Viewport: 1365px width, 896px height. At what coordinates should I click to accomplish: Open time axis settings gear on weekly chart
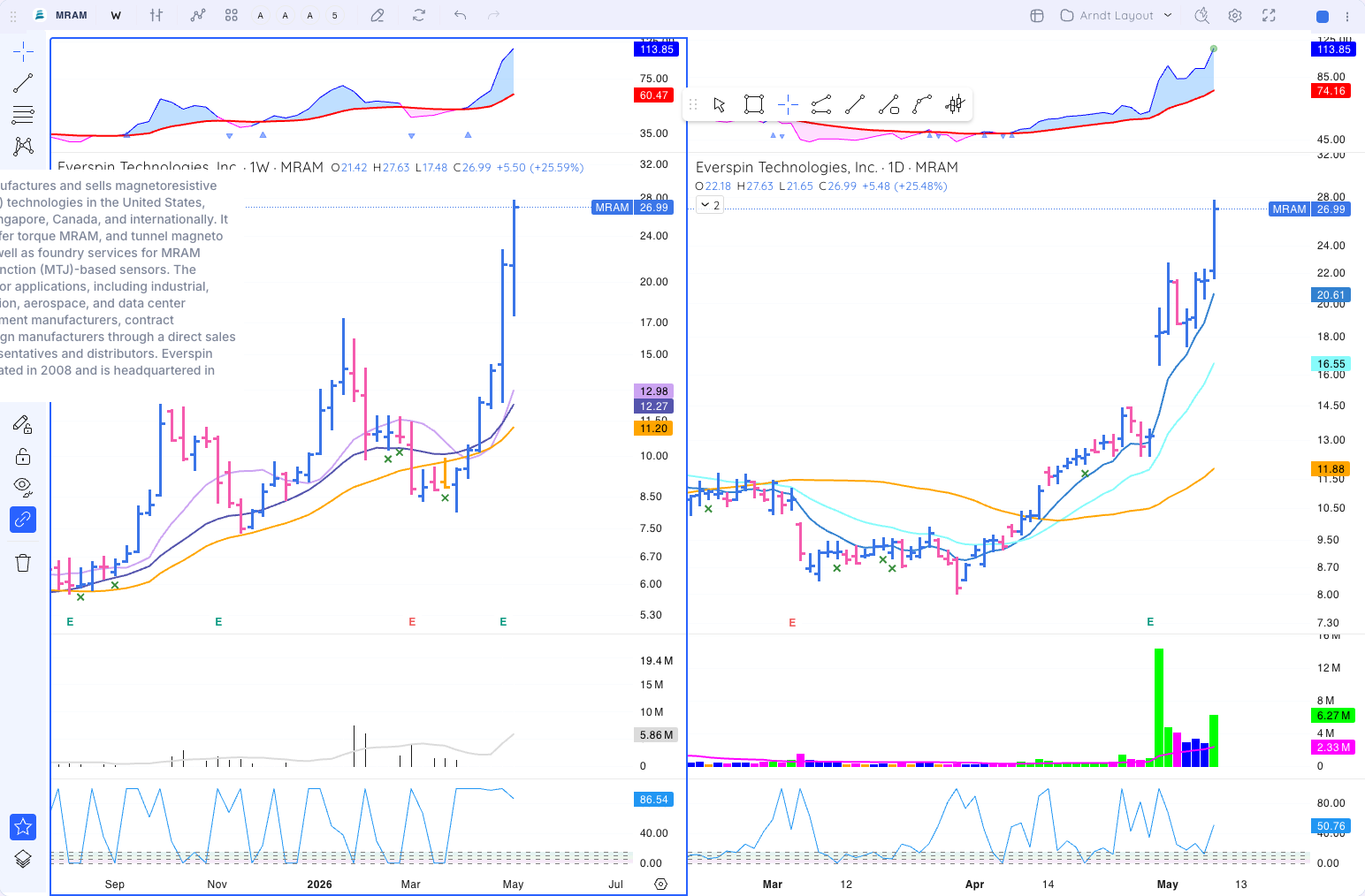(660, 884)
